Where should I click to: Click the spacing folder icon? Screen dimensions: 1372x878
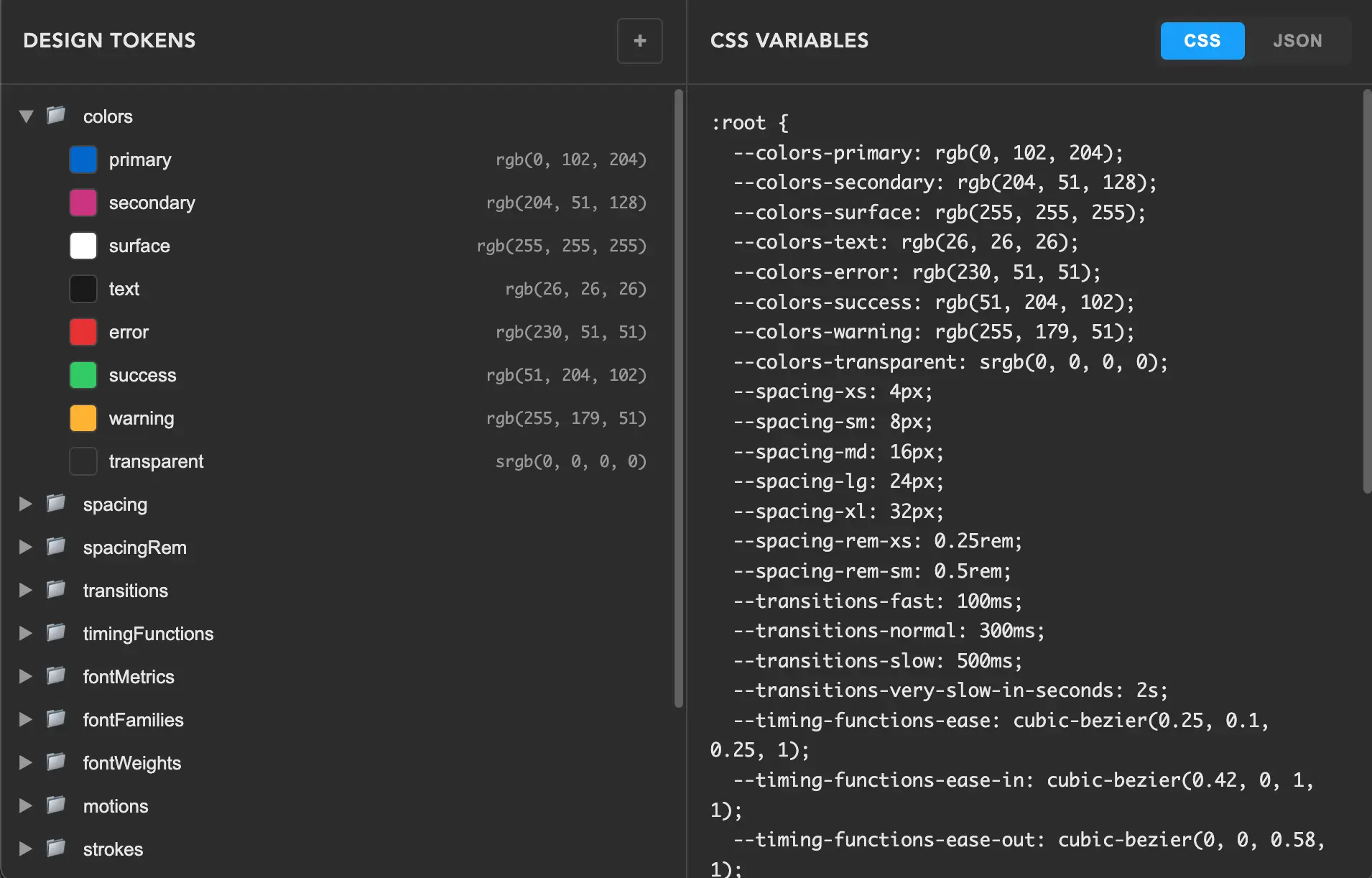[55, 504]
